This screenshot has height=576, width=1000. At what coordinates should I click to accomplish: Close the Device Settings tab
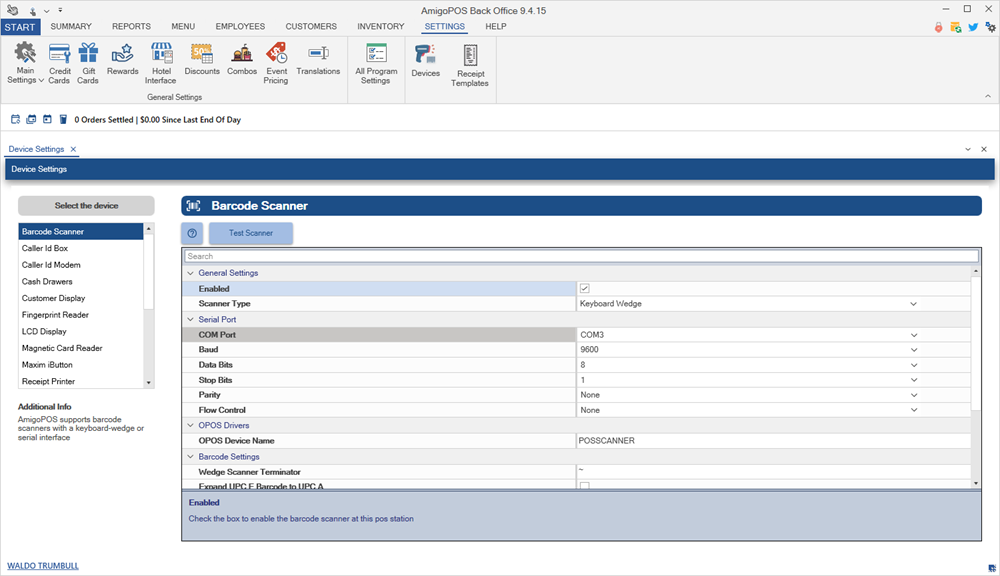pyautogui.click(x=73, y=149)
